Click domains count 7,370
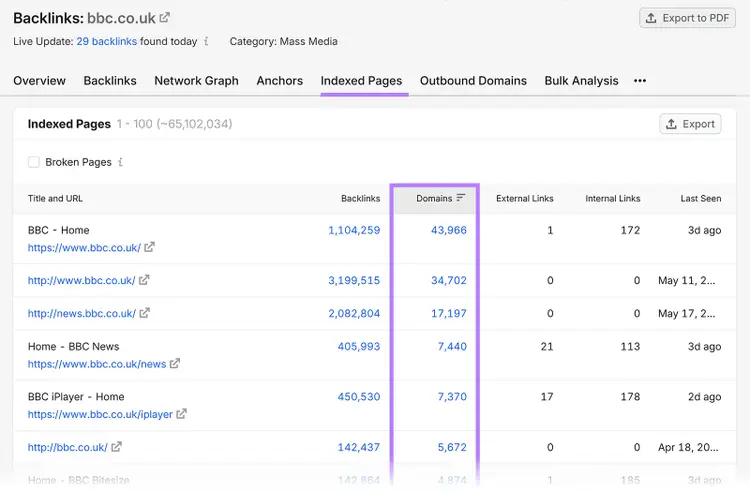 (x=452, y=396)
